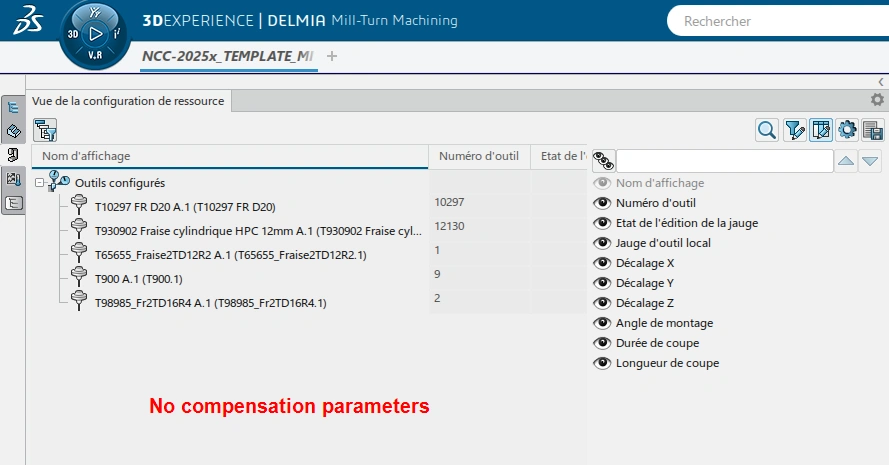The height and width of the screenshot is (465, 889).
Task: Open the 3DEXPERIENCE compass
Action: coord(95,33)
